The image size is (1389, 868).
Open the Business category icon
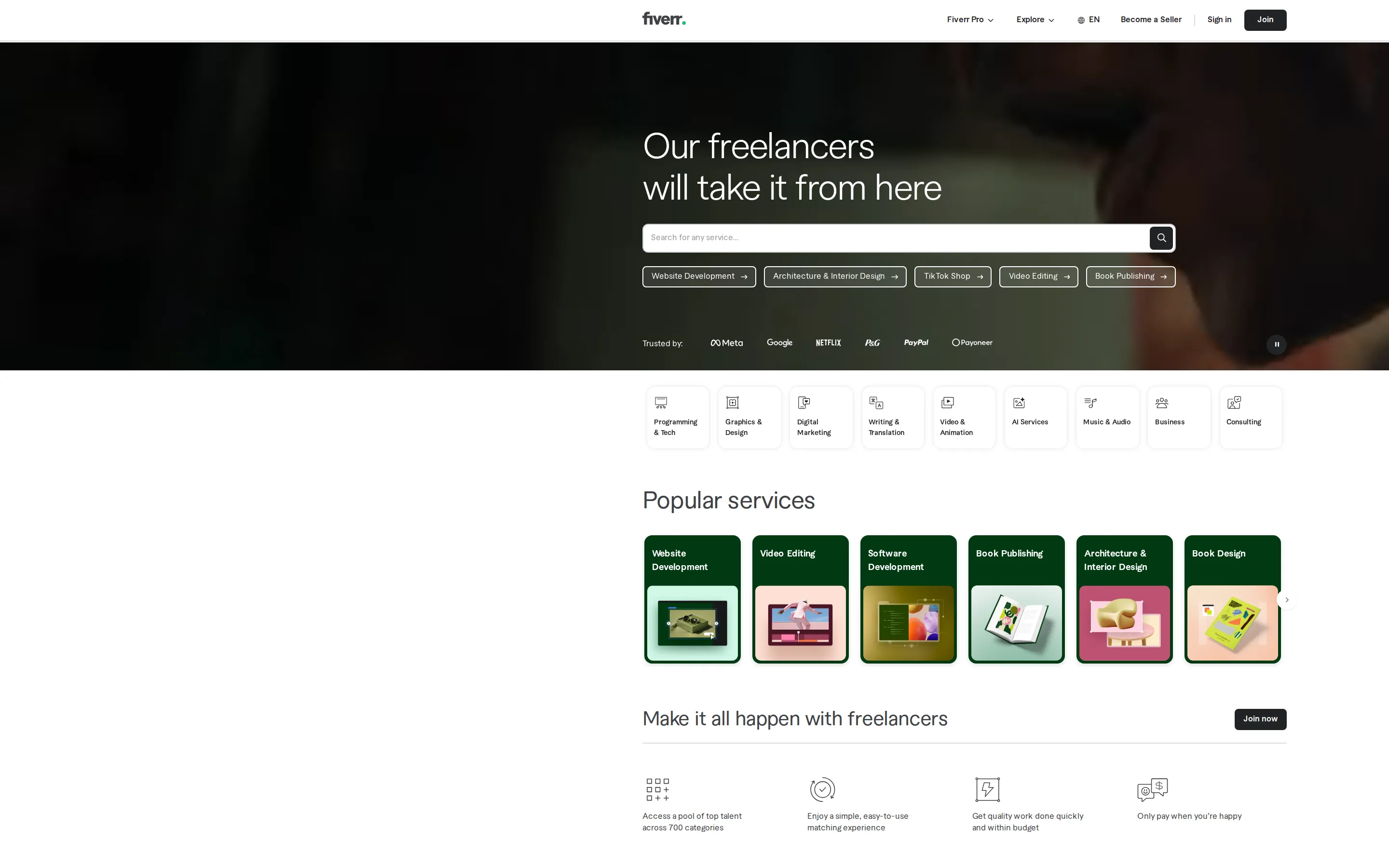coord(1162,403)
